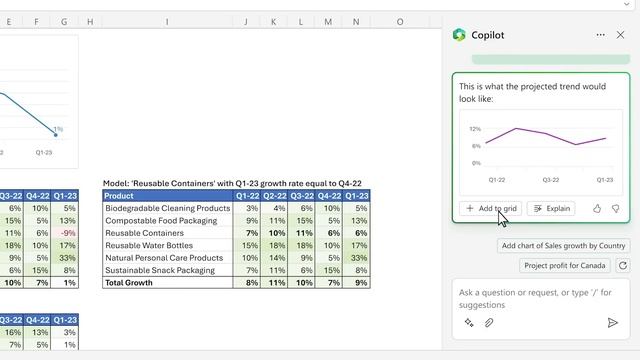The height and width of the screenshot is (360, 640).
Task: Open the sparkle prompt guide icon
Action: (469, 322)
